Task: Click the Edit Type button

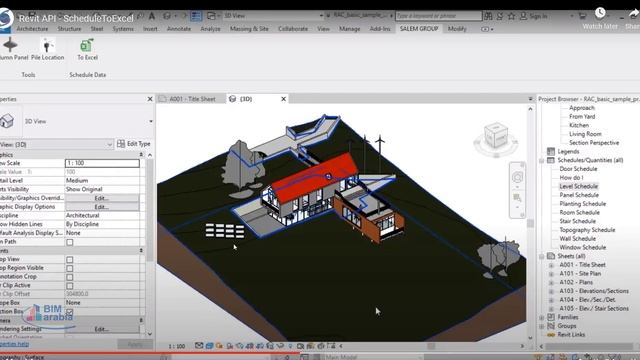Action: [x=134, y=144]
